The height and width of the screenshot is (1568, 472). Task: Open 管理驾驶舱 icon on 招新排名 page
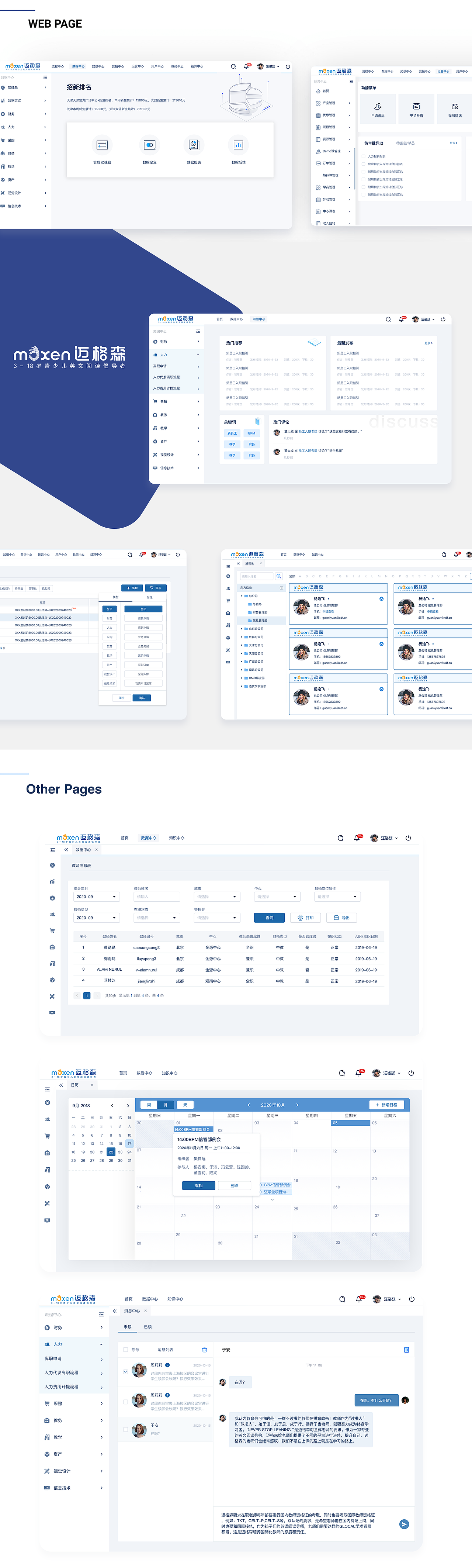click(x=102, y=145)
